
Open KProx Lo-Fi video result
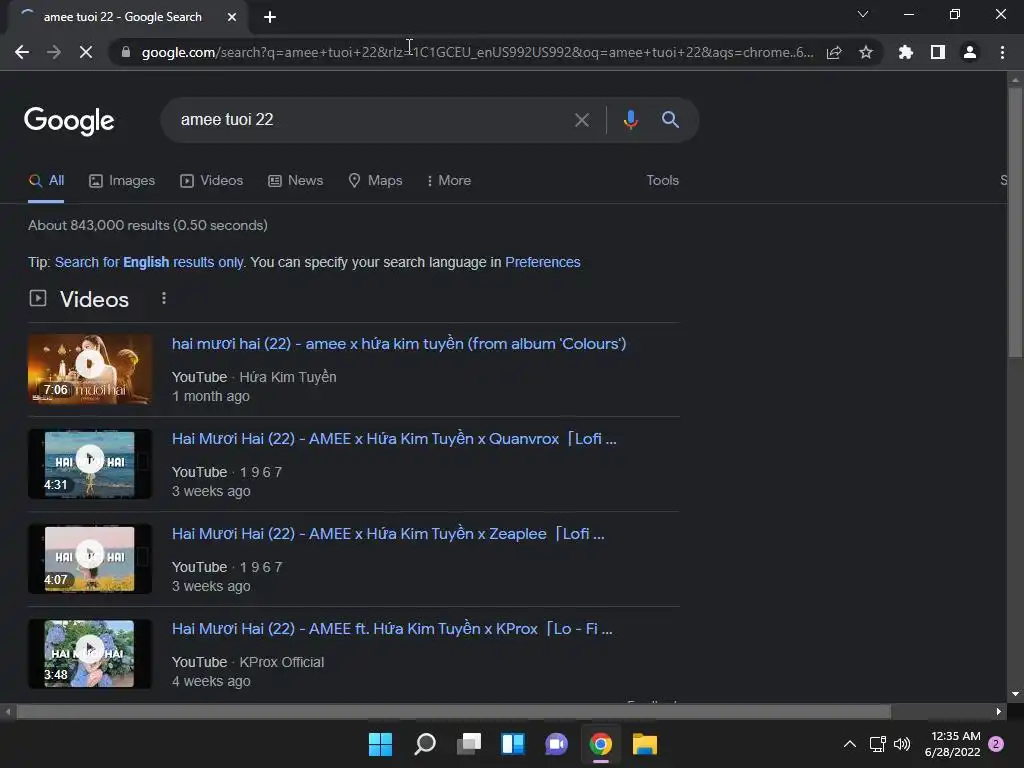point(392,629)
